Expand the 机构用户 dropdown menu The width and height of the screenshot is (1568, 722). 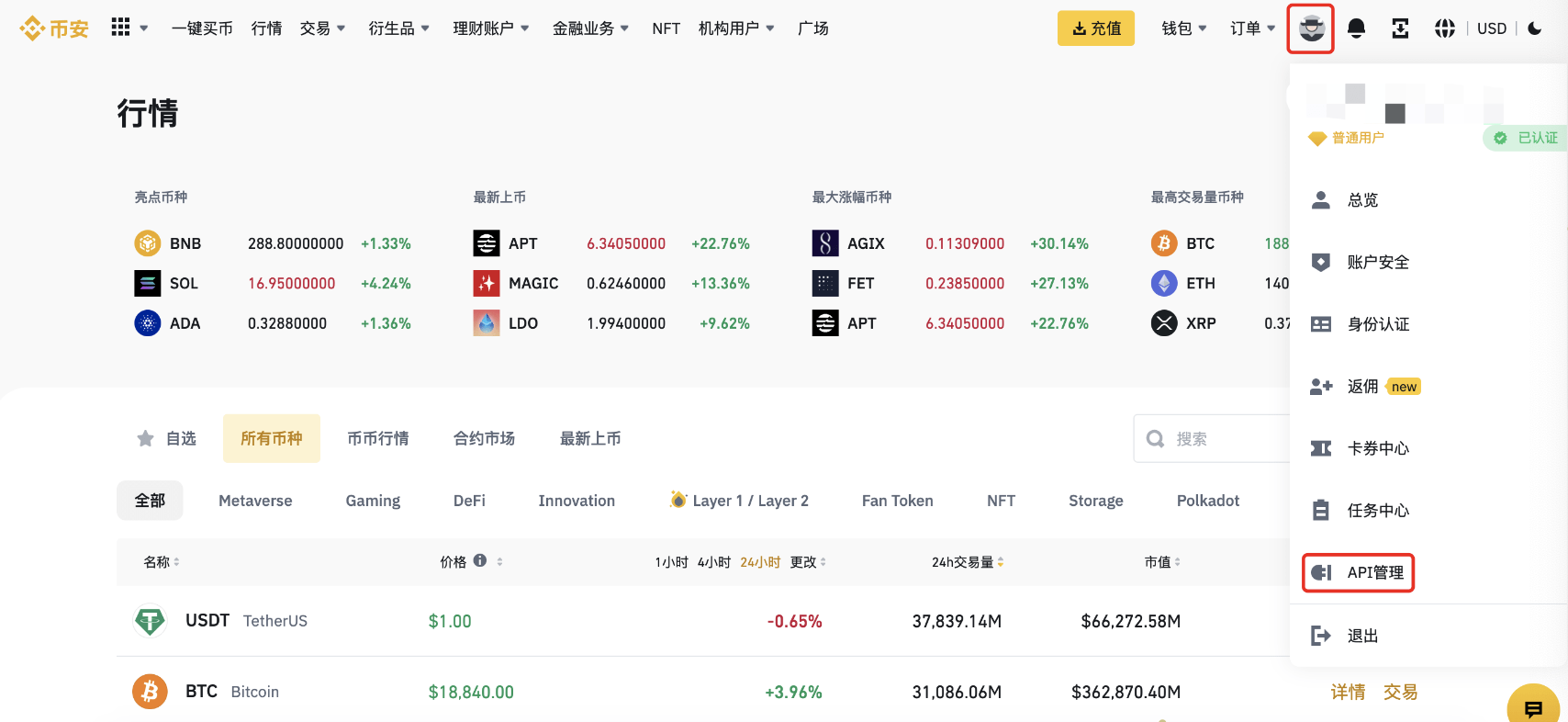736,28
